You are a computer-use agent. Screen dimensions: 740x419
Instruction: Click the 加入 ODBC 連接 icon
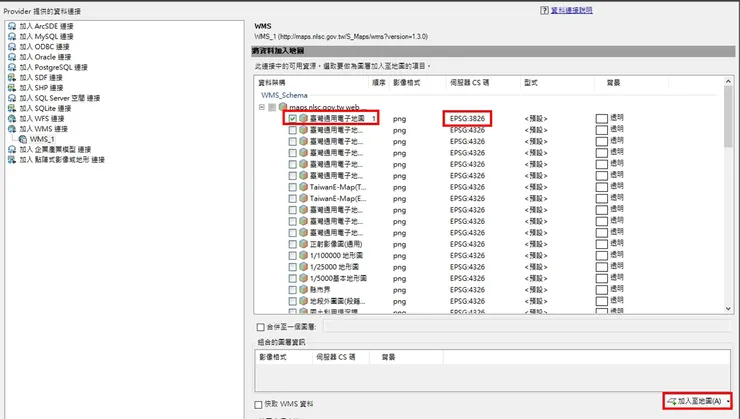pyautogui.click(x=12, y=47)
